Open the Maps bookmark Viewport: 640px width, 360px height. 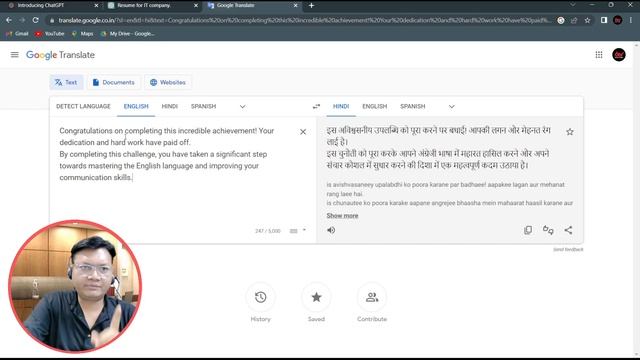coord(82,34)
